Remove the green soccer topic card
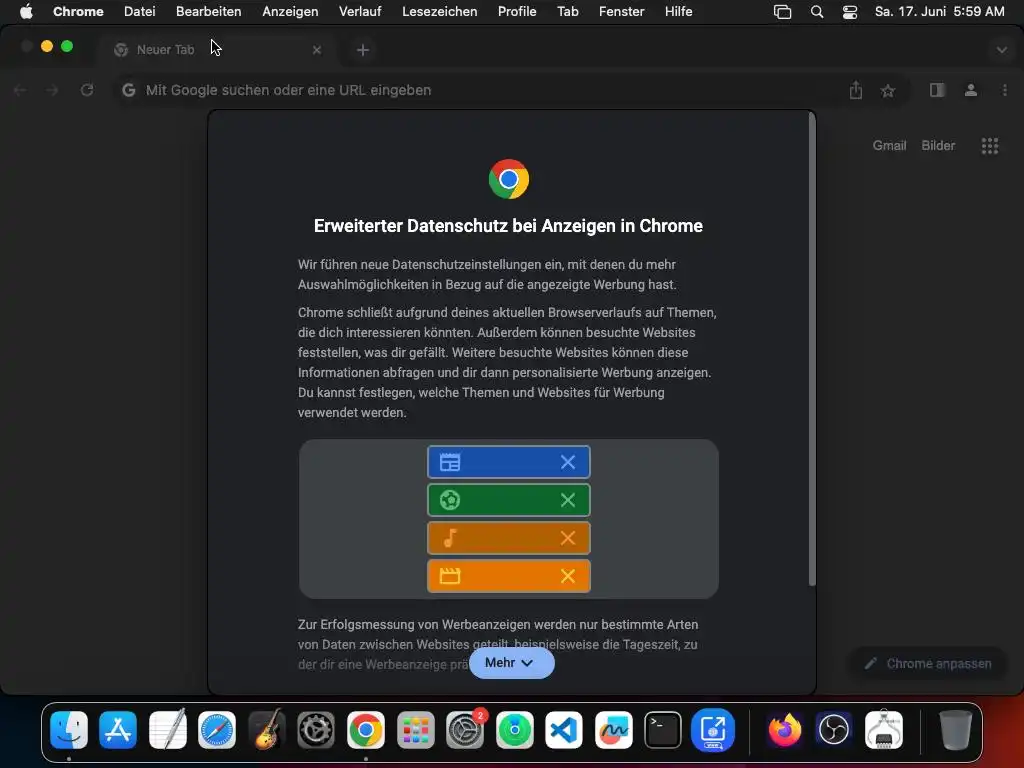 point(568,500)
